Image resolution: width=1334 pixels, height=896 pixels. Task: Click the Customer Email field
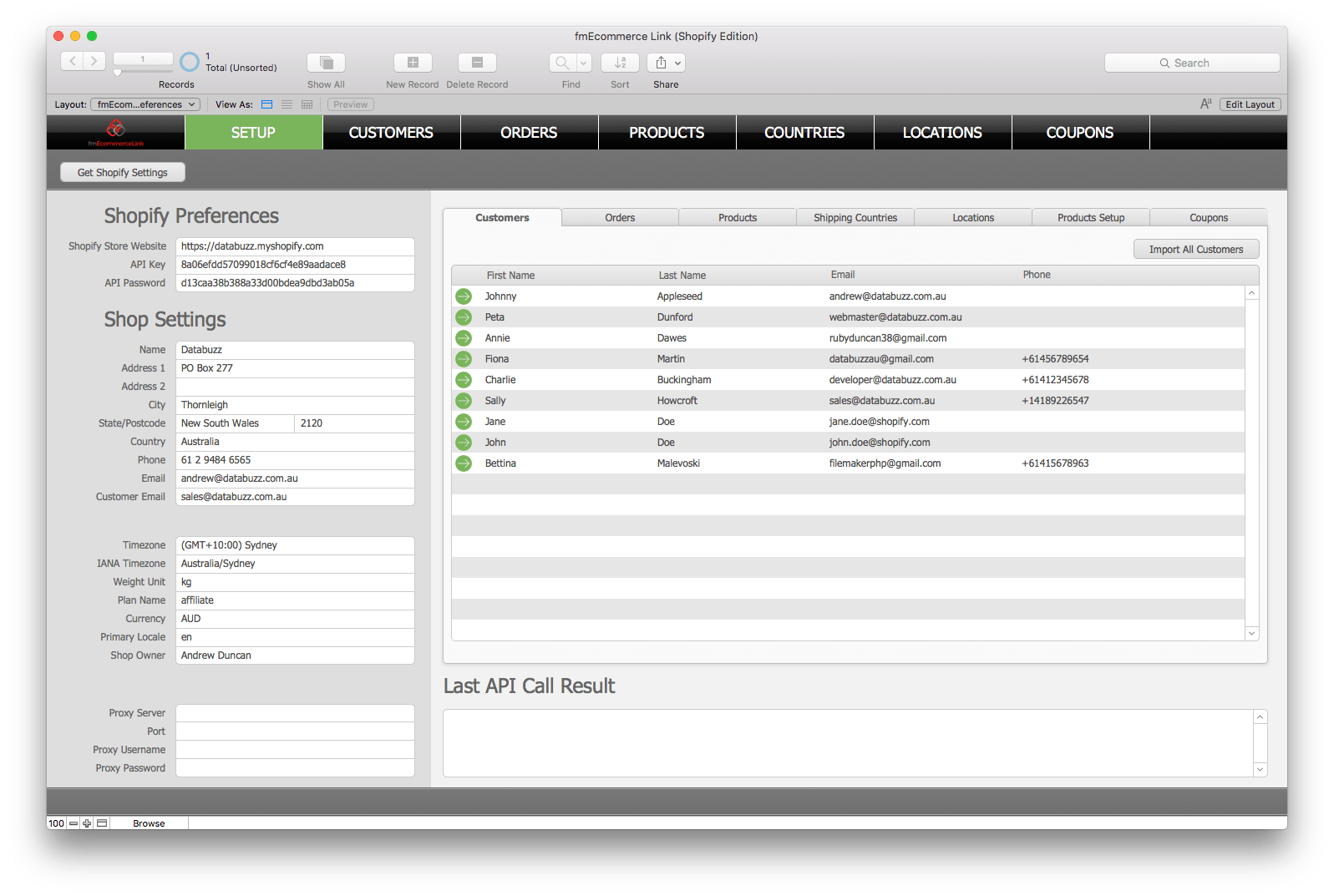(x=295, y=497)
